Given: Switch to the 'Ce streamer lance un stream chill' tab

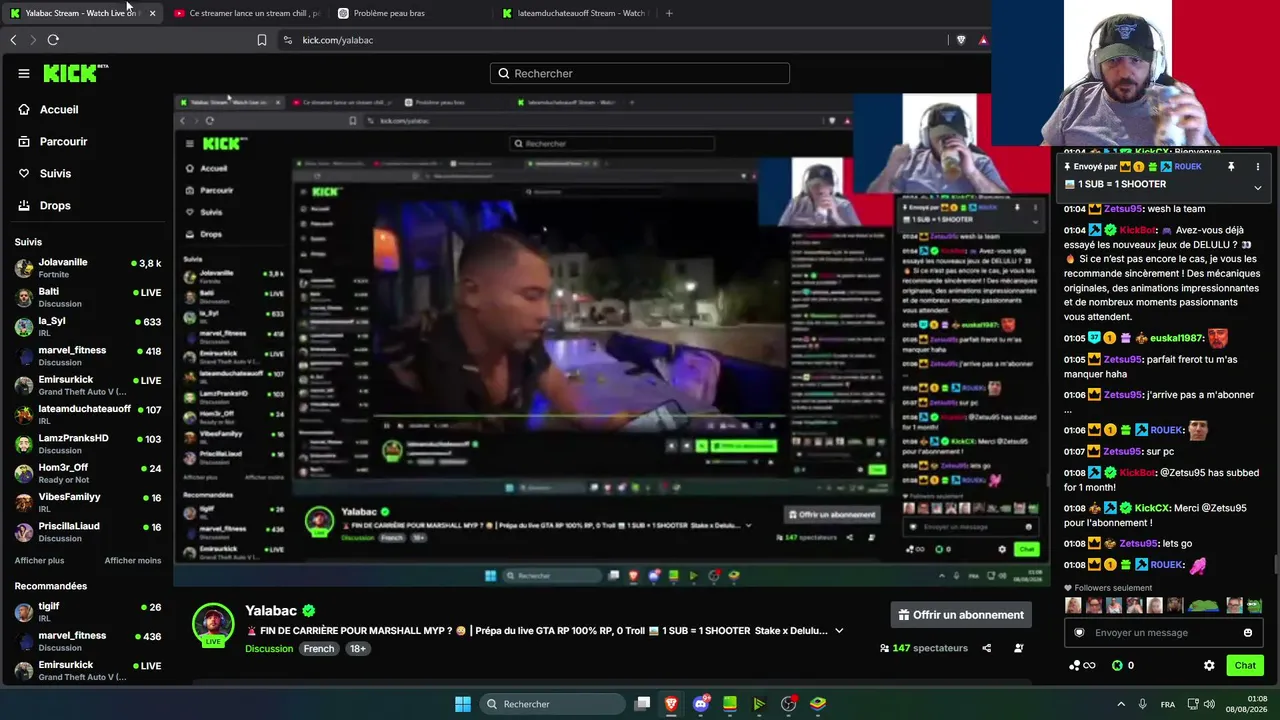Looking at the screenshot, I should tap(246, 13).
